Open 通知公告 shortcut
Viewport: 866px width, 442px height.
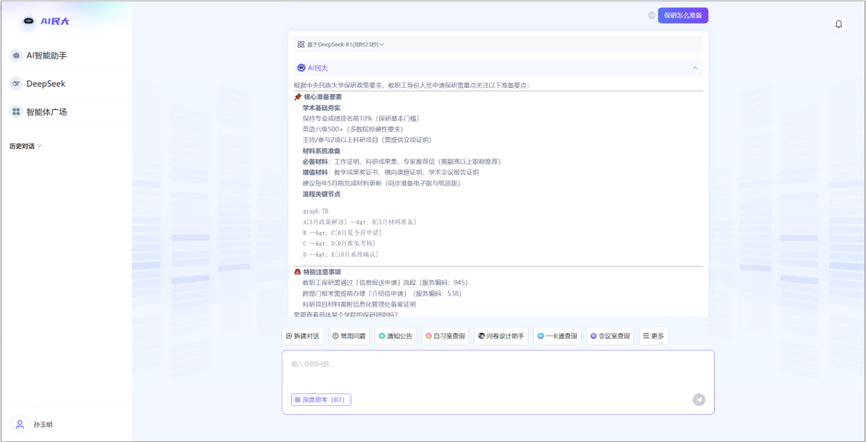click(x=395, y=336)
